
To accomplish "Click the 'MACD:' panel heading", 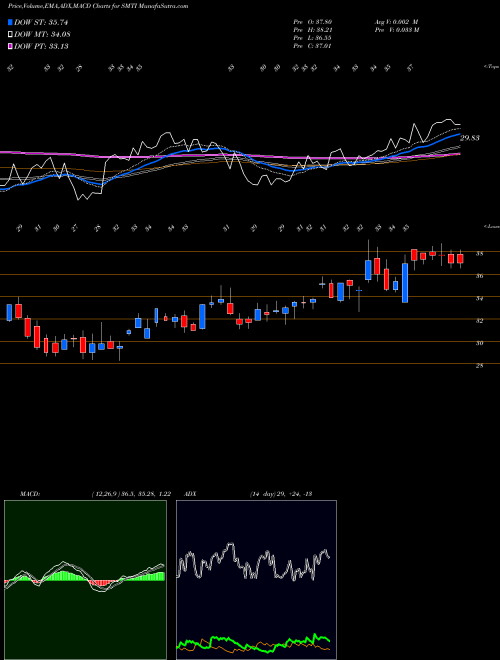I will (29, 494).
